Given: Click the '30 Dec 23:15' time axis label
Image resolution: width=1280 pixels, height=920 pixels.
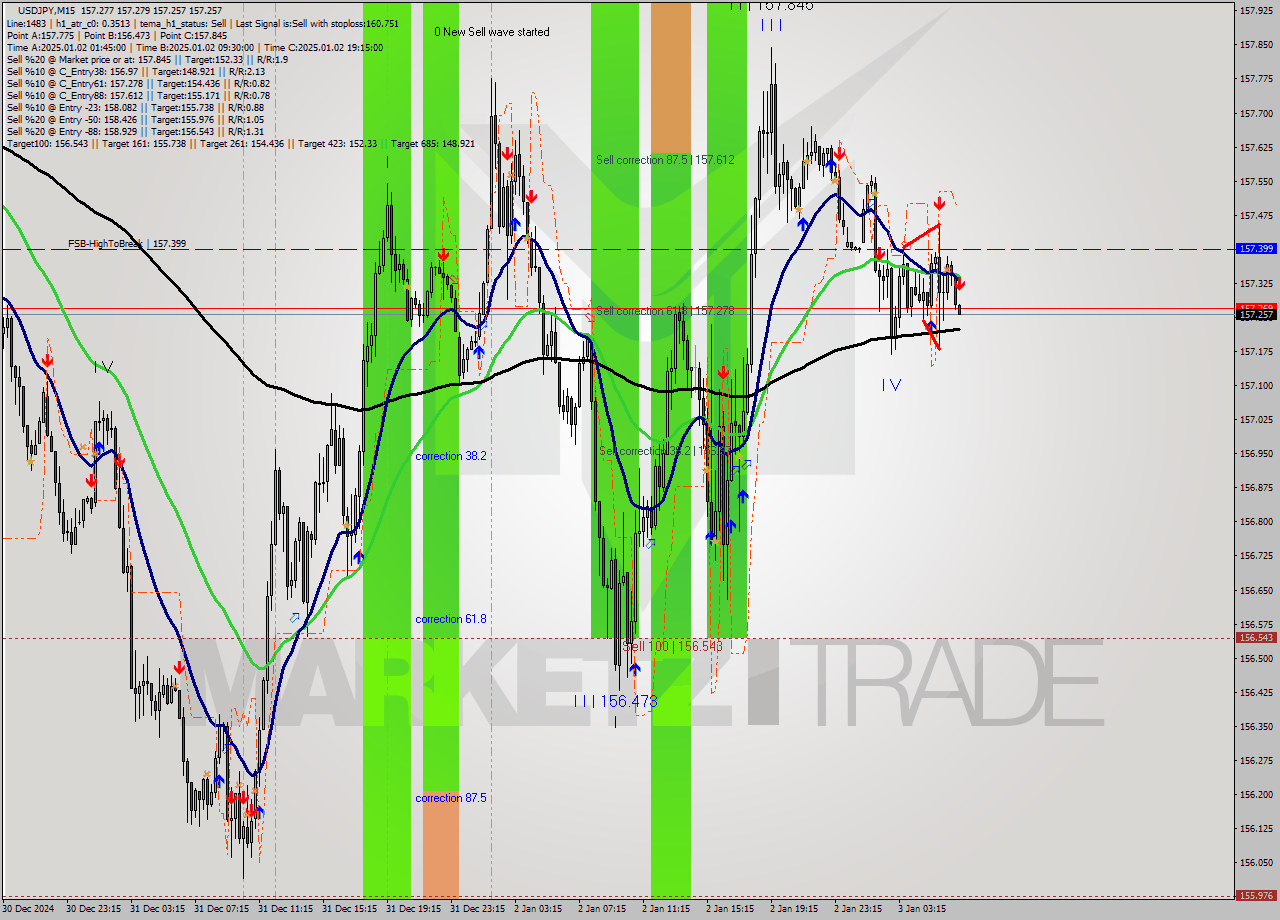Looking at the screenshot, I should pos(93,909).
